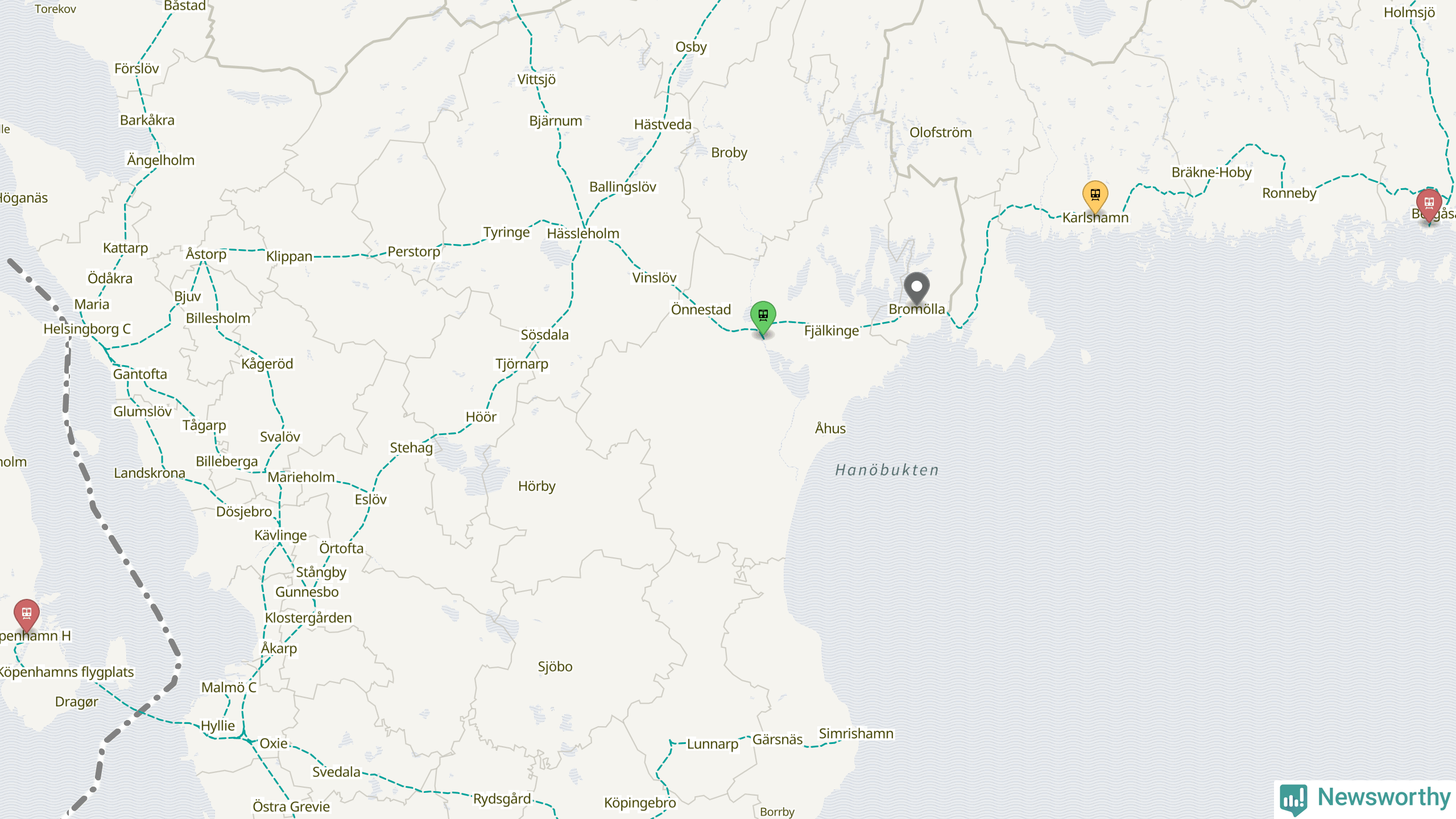Click the green train station marker
Image resolution: width=1456 pixels, height=819 pixels.
(763, 317)
